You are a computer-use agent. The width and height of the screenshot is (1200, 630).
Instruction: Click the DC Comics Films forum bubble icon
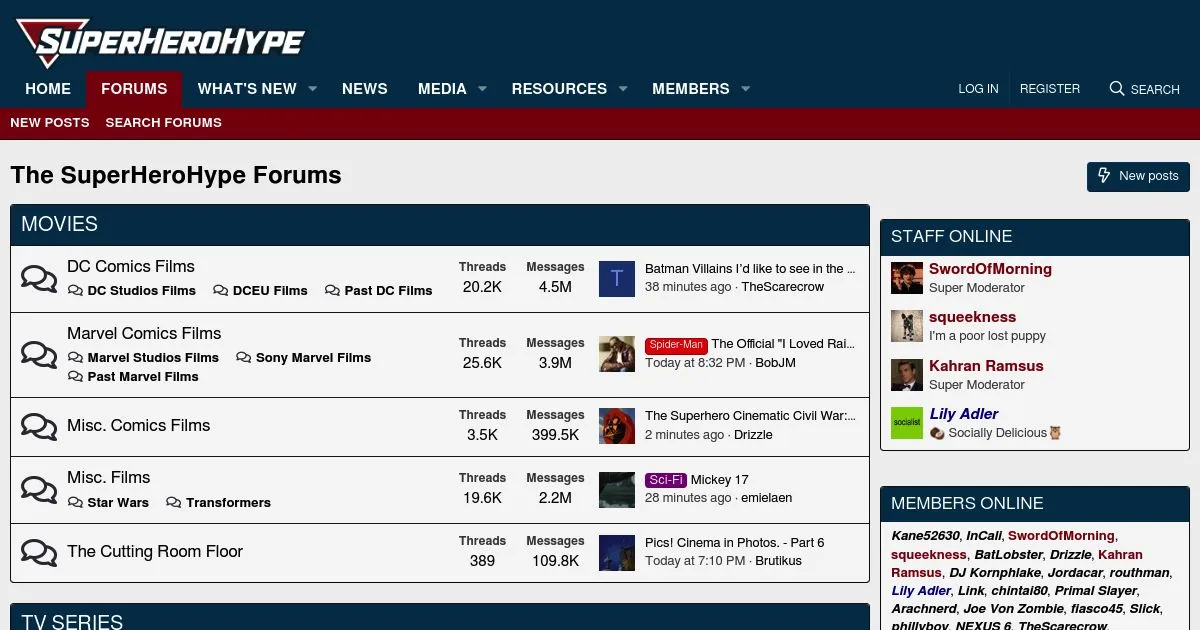click(x=39, y=279)
